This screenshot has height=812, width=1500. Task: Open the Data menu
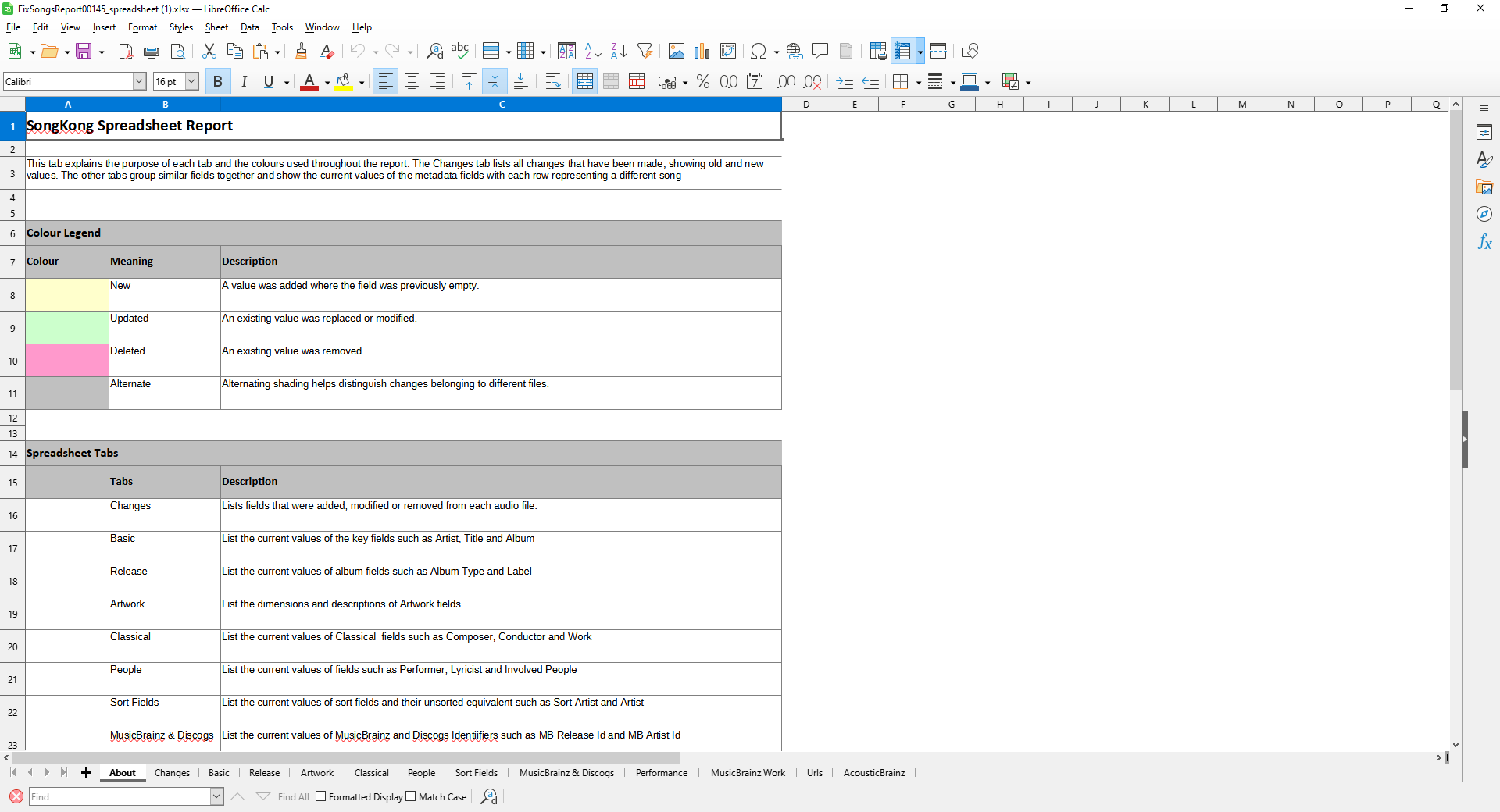[249, 27]
